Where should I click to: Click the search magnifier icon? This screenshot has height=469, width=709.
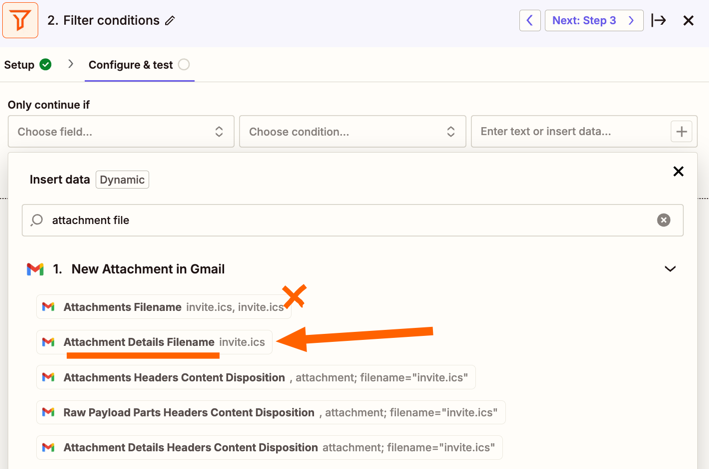coord(37,220)
